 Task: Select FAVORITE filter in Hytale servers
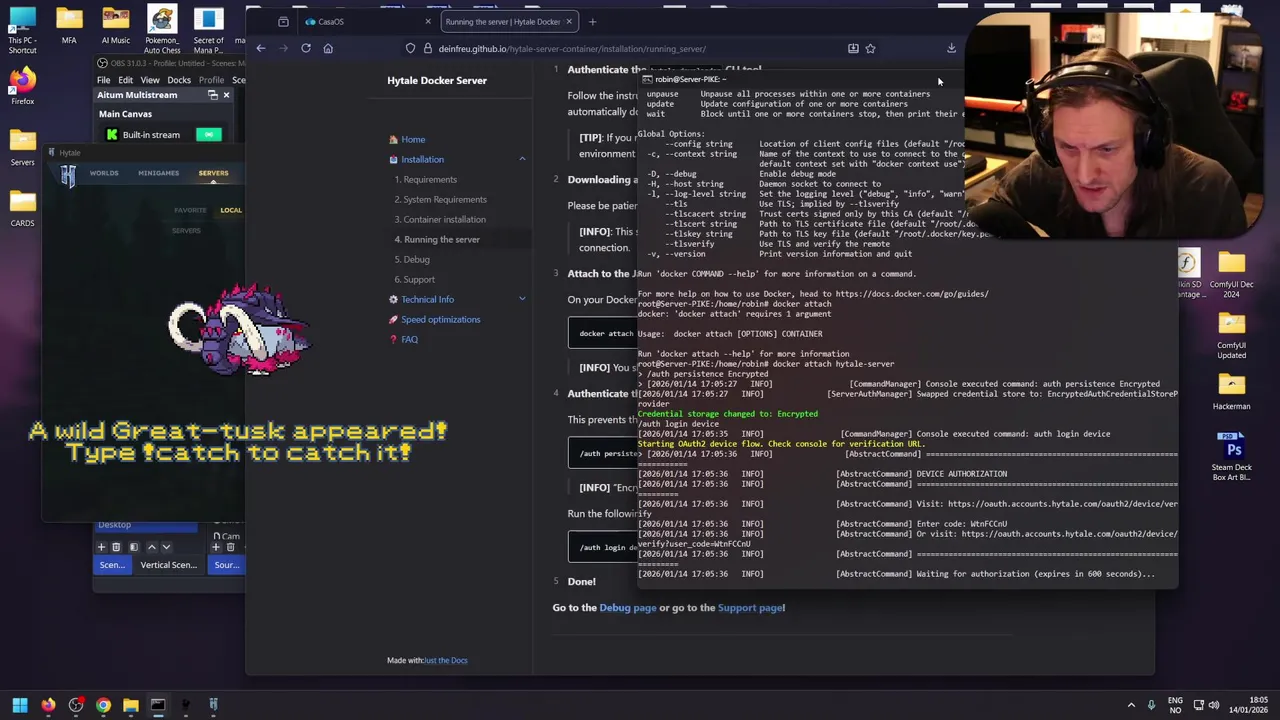coord(190,210)
